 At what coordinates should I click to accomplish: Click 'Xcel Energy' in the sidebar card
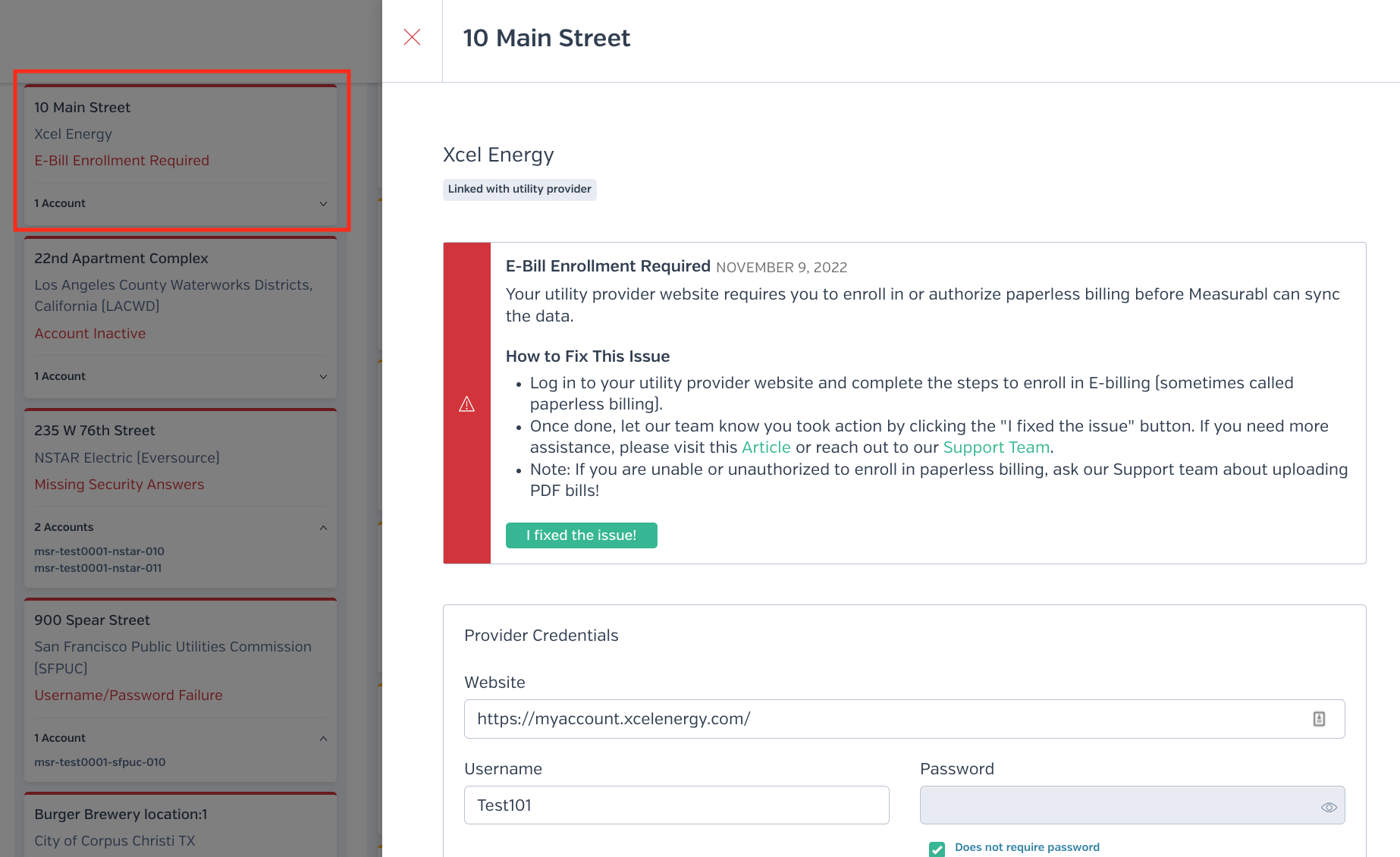coord(73,134)
